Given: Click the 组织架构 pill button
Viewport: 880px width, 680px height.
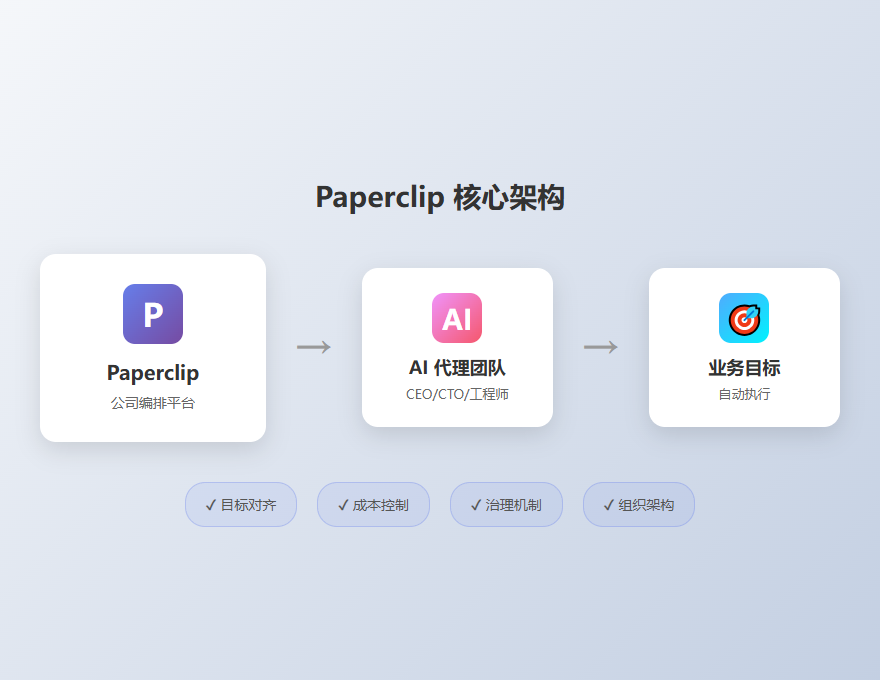Looking at the screenshot, I should point(638,505).
